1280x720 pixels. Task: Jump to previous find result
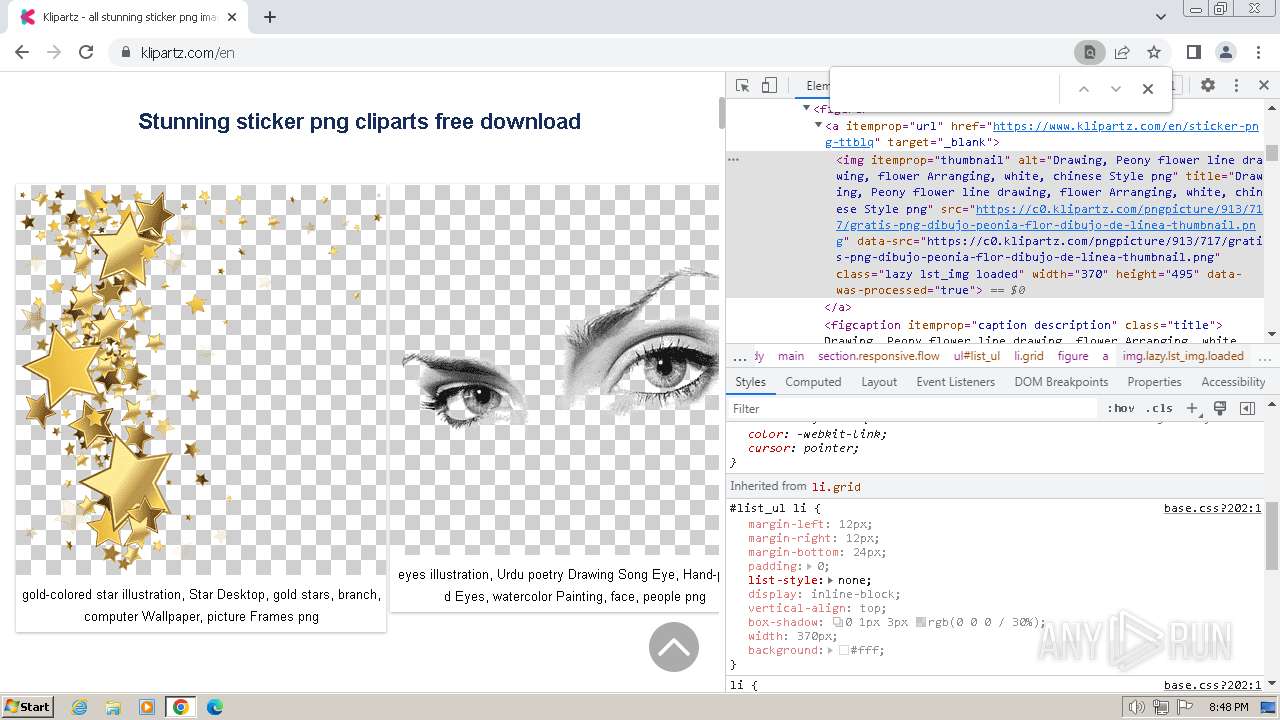point(1083,89)
